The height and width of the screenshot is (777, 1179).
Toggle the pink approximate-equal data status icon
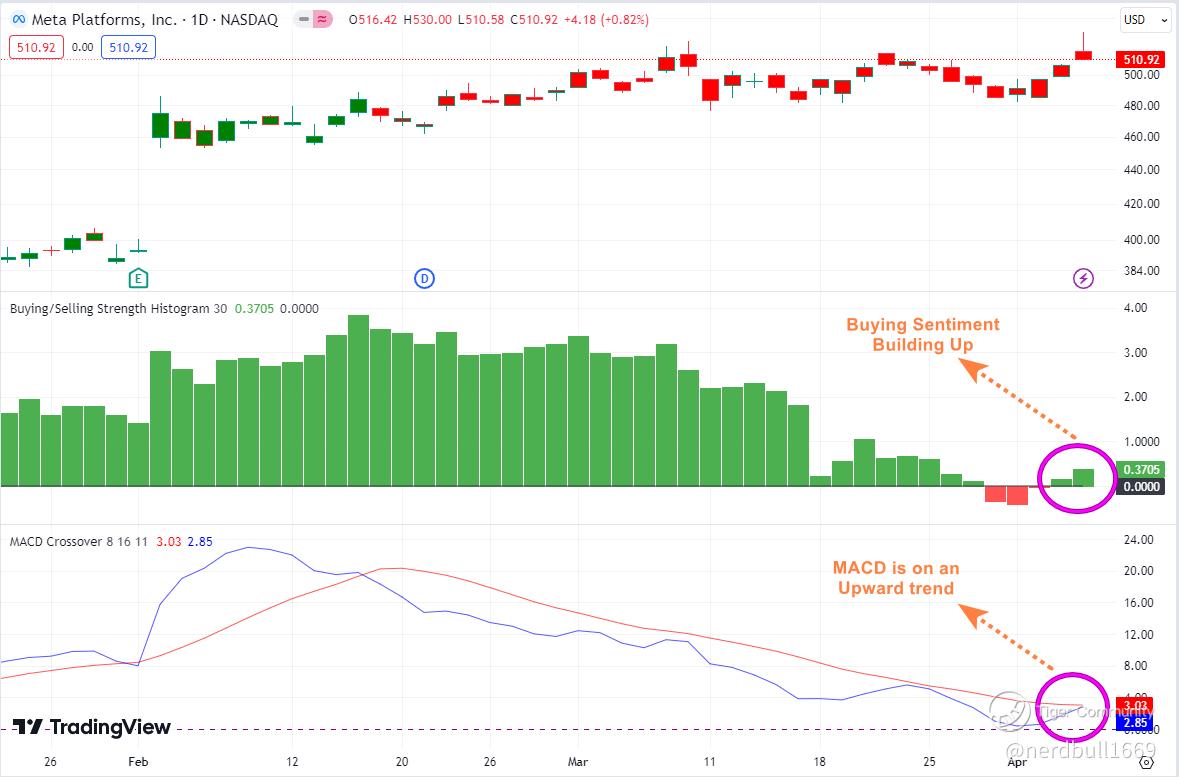coord(322,20)
